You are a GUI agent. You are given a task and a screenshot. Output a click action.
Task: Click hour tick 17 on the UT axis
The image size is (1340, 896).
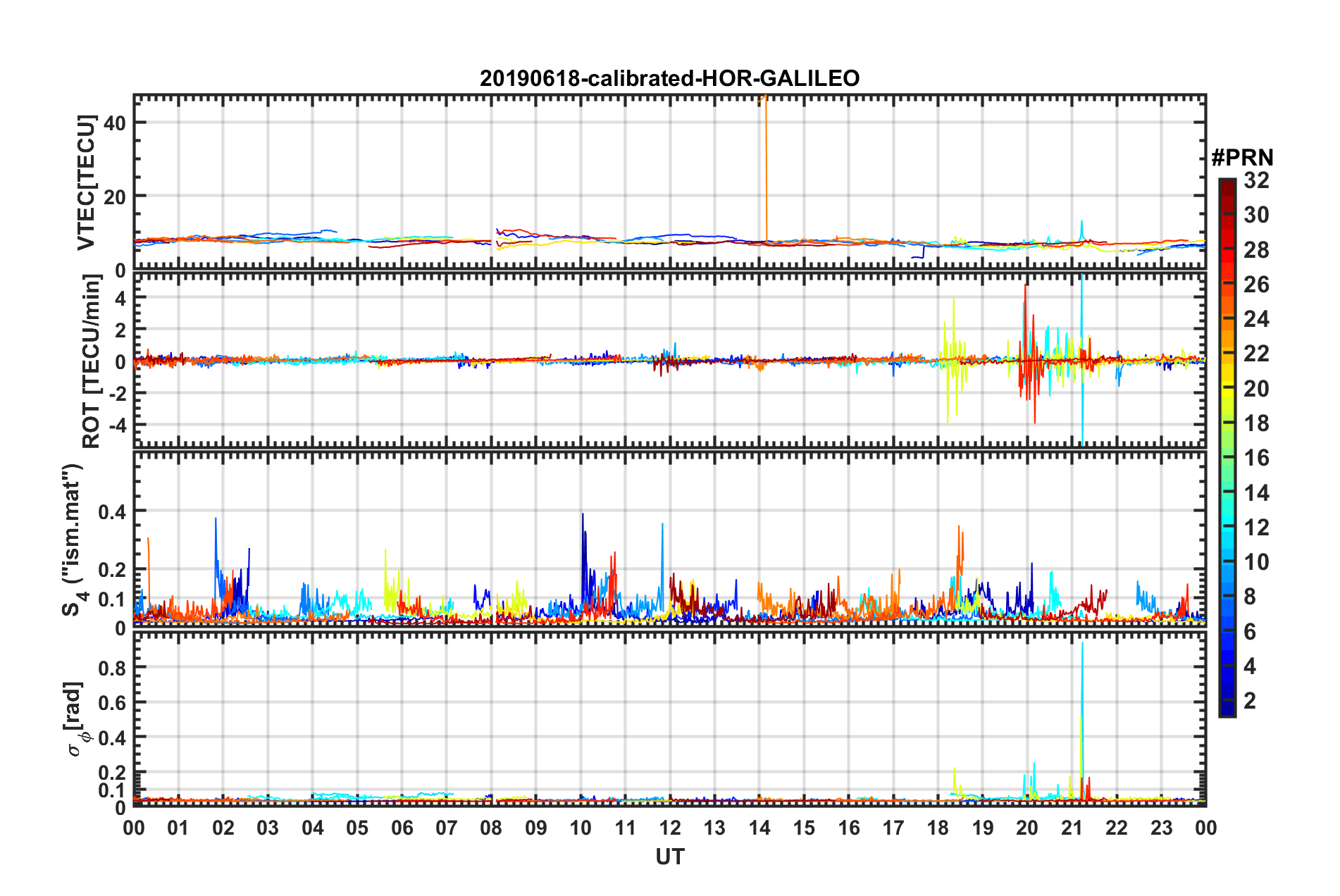(x=893, y=828)
